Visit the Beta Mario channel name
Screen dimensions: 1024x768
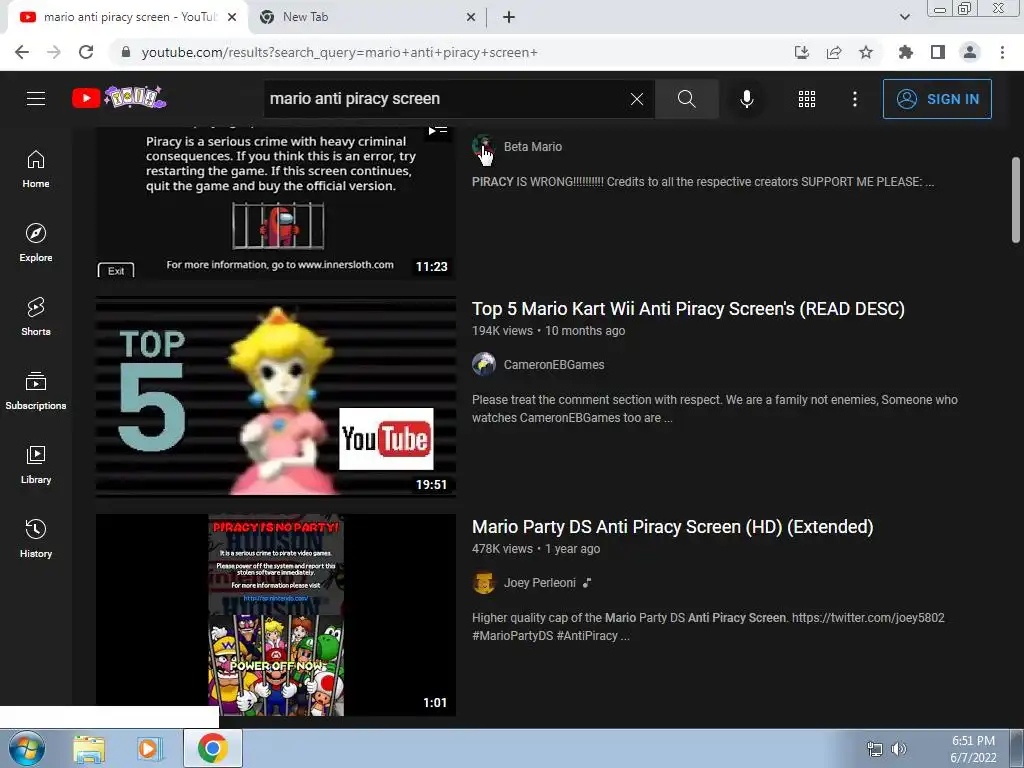[x=533, y=147]
